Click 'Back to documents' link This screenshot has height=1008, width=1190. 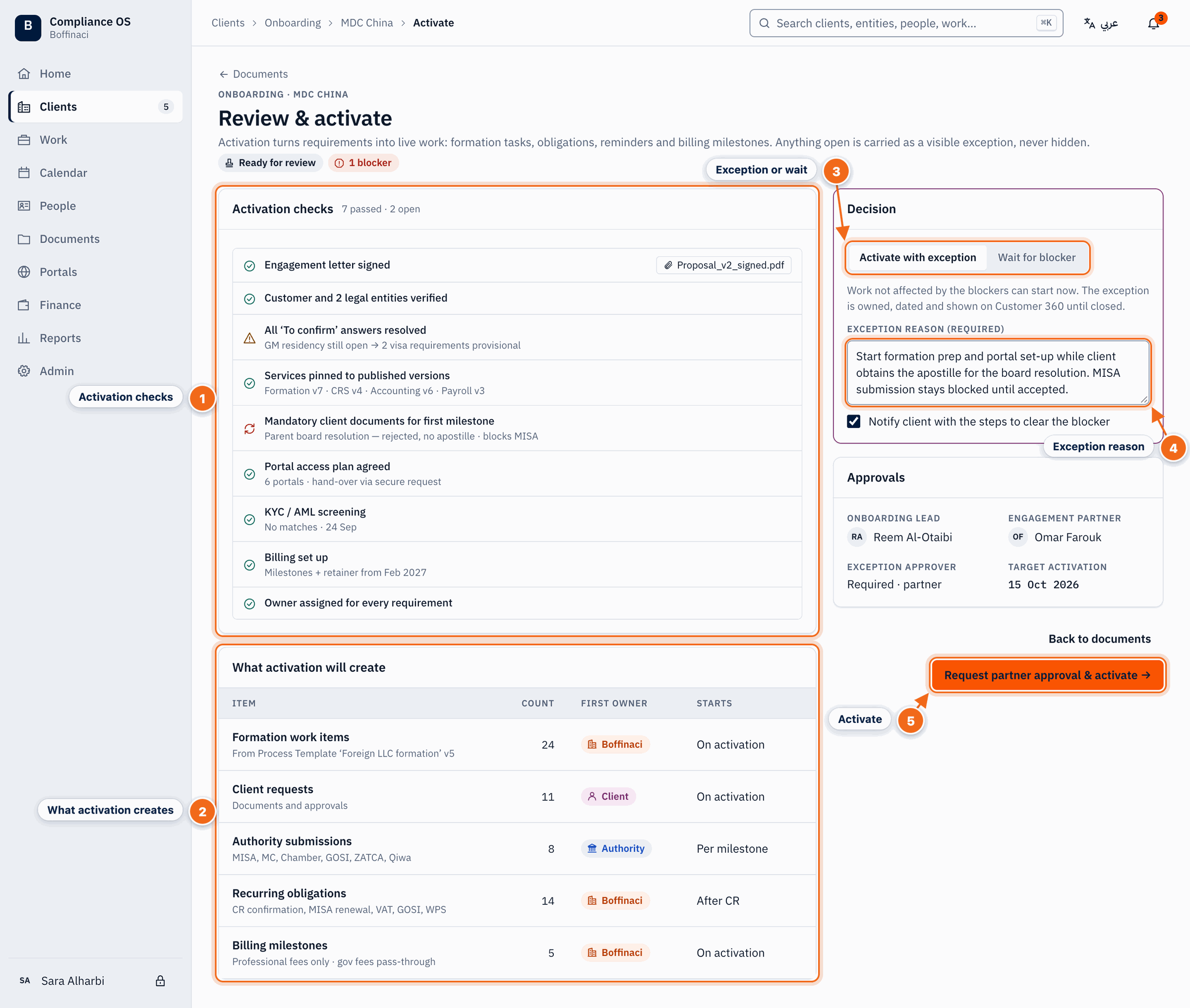pos(1099,639)
